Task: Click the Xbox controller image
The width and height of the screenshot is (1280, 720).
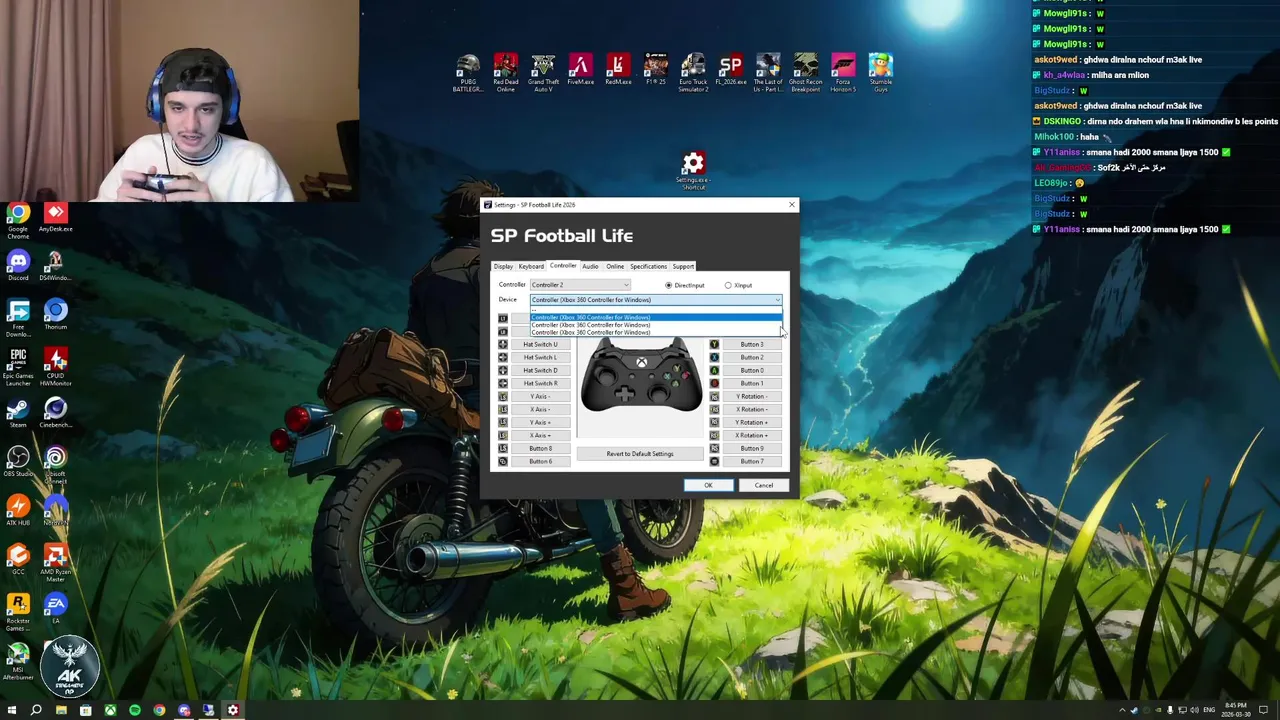Action: click(x=641, y=374)
